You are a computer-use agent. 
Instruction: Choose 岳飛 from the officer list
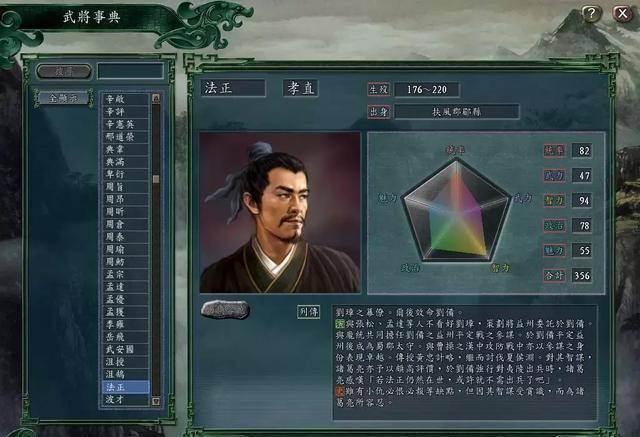(125, 337)
